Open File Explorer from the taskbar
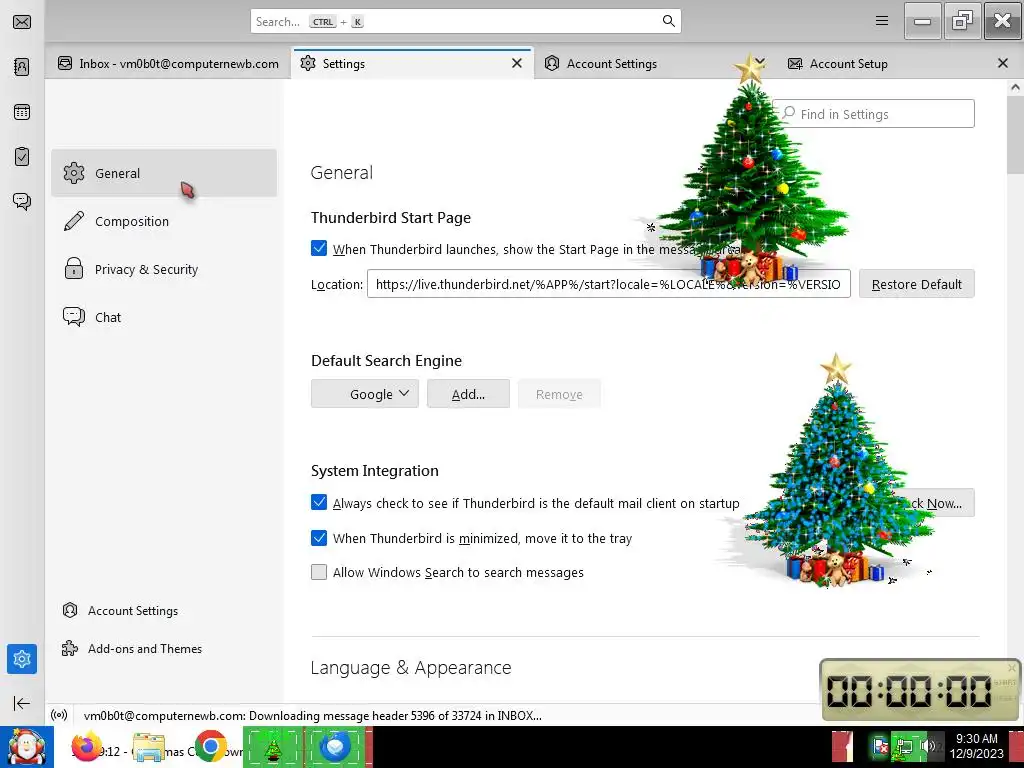 (149, 747)
